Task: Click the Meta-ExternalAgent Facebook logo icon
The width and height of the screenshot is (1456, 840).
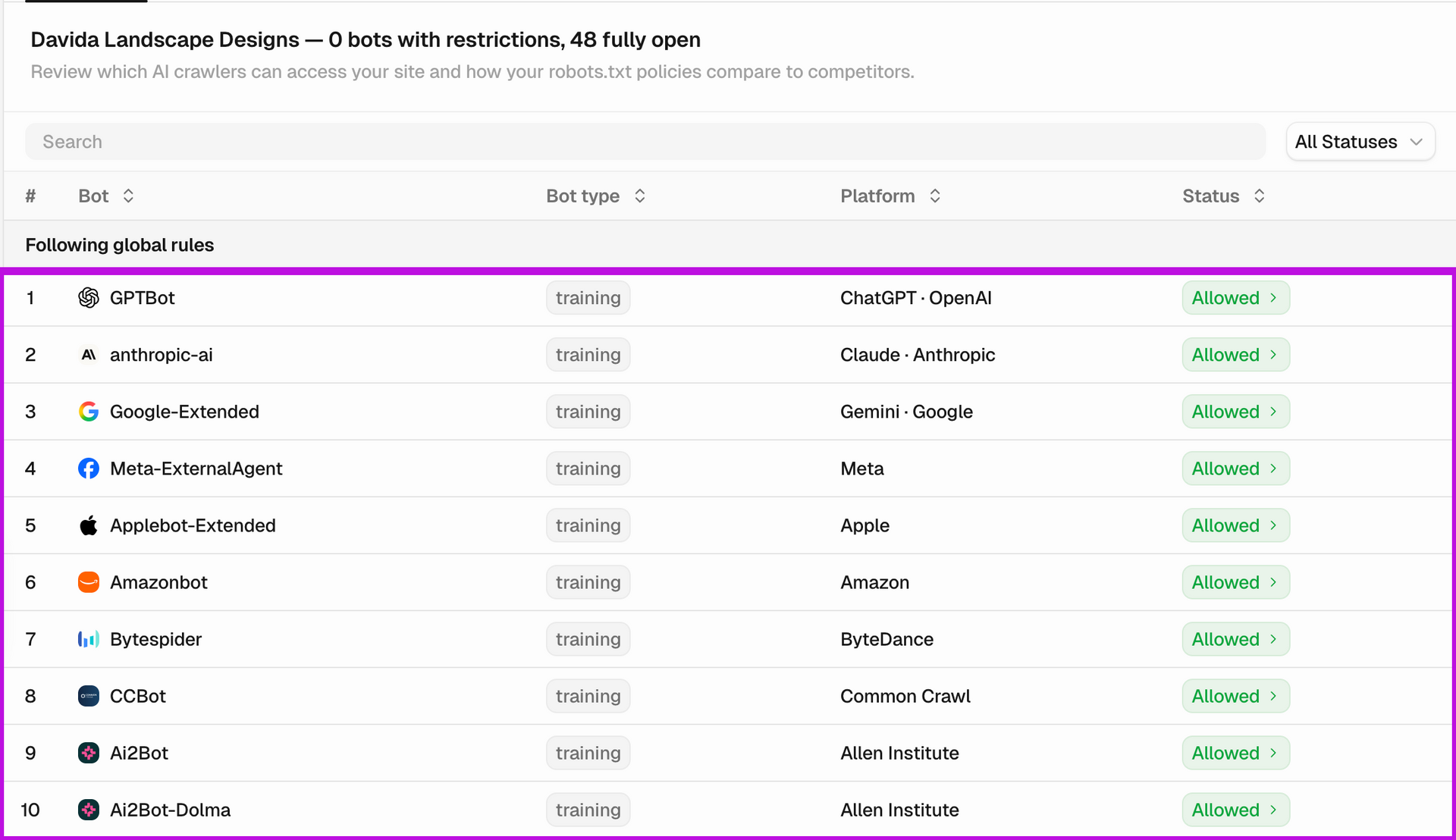Action: click(89, 469)
